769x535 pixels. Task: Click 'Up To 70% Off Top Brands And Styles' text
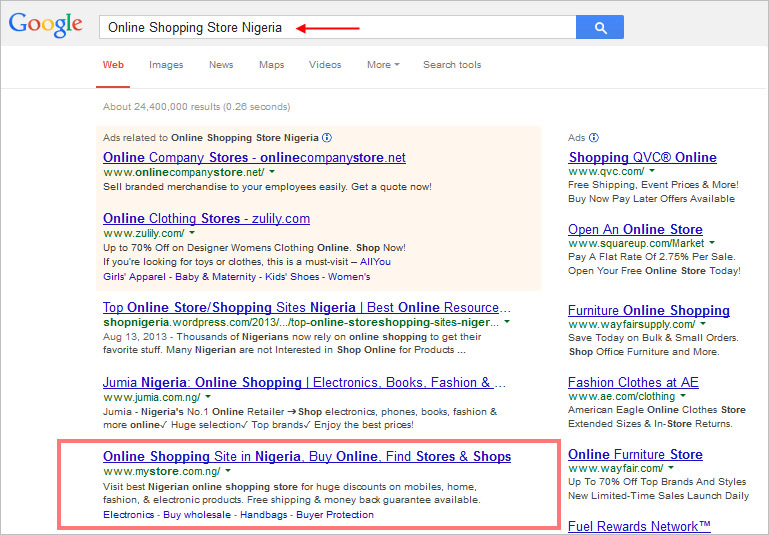(657, 482)
